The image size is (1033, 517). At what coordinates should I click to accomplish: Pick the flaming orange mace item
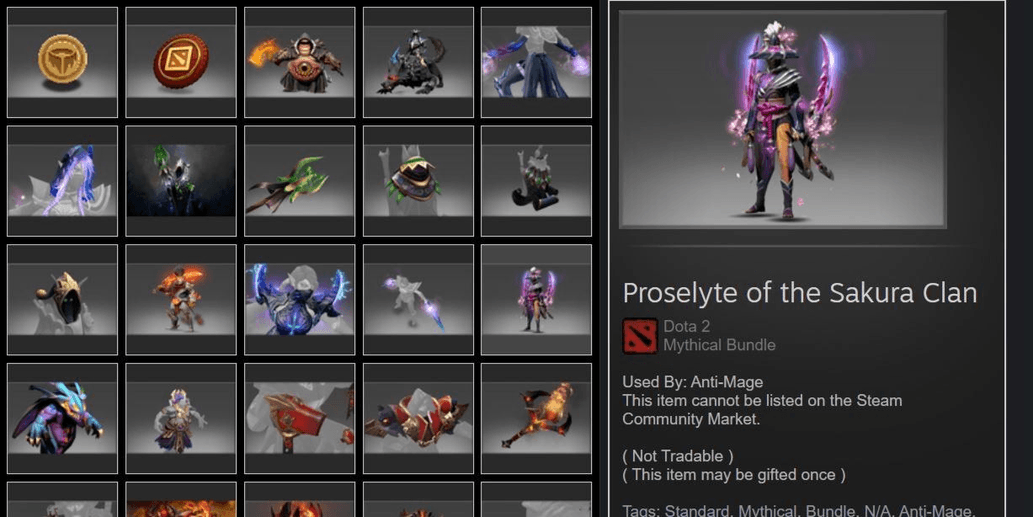[536, 418]
